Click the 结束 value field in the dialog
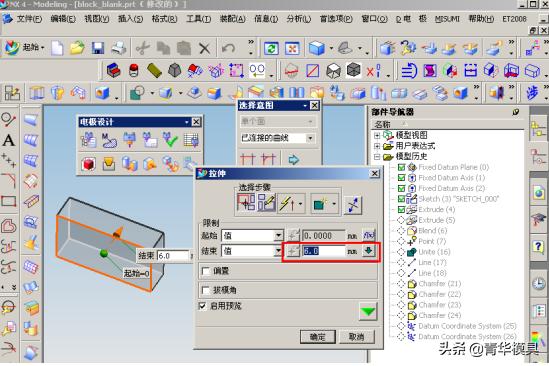549x366 pixels. point(324,251)
